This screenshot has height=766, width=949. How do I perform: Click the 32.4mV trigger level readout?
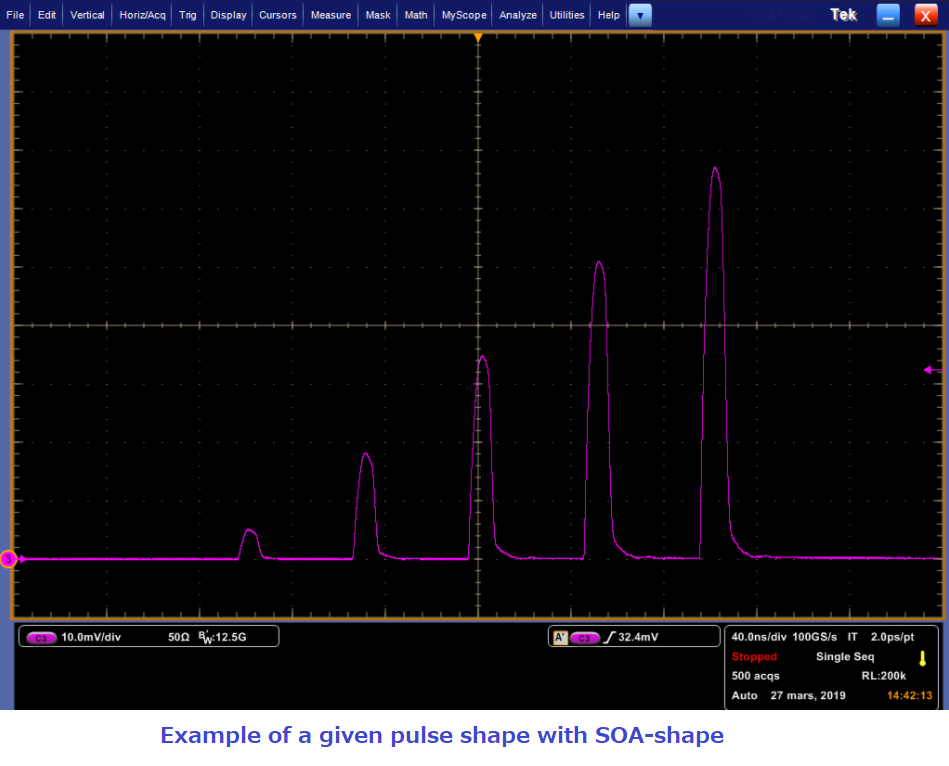640,637
